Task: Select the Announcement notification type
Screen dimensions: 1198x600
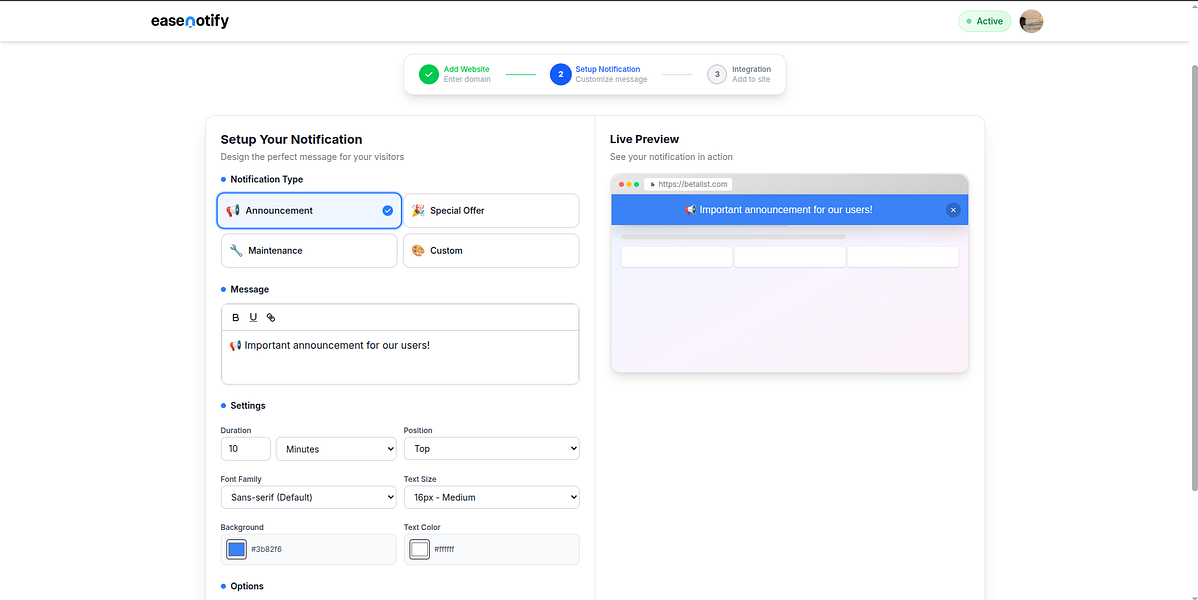Action: pos(309,211)
